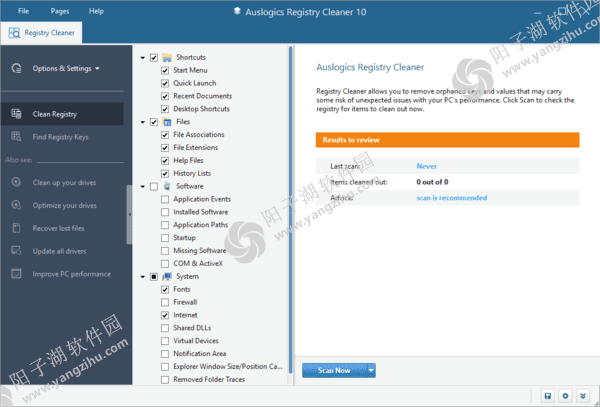Viewport: 600px width, 407px height.
Task: Click the Clean up your drives icon
Action: (16, 182)
